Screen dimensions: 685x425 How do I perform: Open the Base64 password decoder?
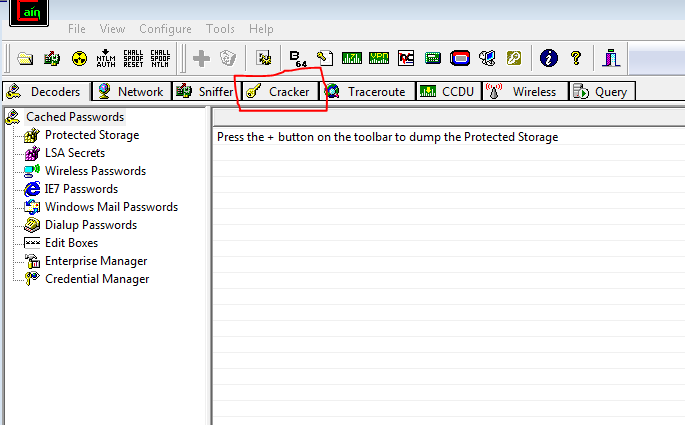[x=298, y=59]
